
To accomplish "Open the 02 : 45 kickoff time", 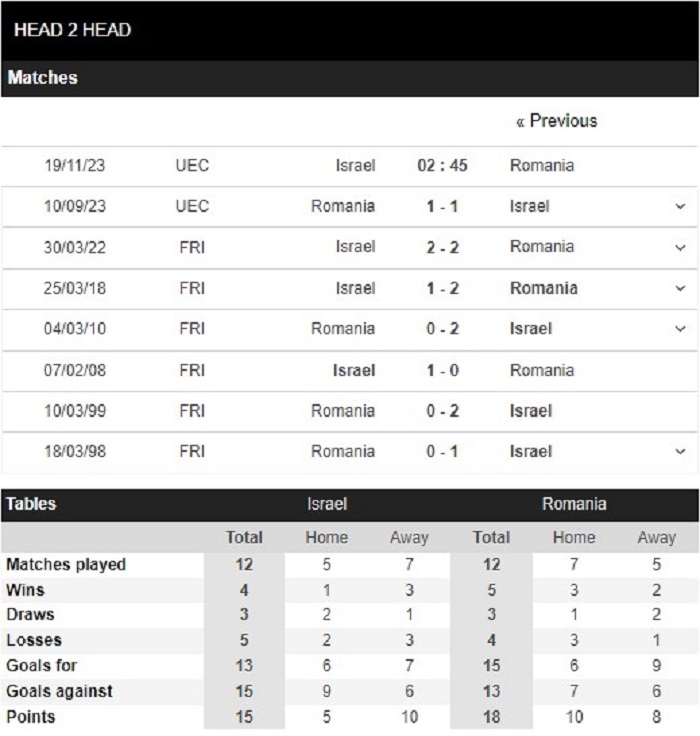I will click(442, 165).
